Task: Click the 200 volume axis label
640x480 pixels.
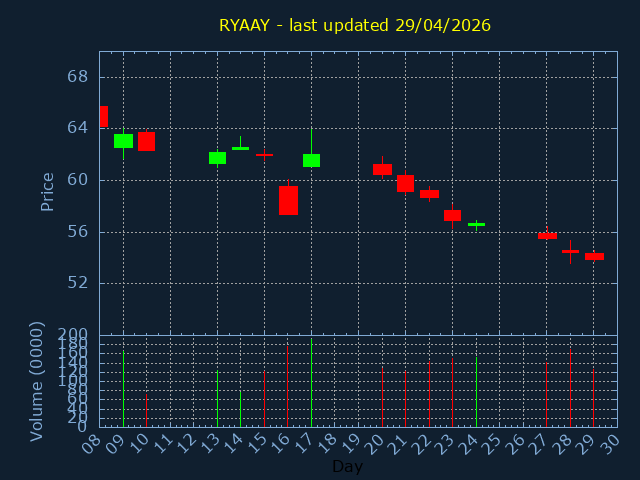Action: pos(73,335)
